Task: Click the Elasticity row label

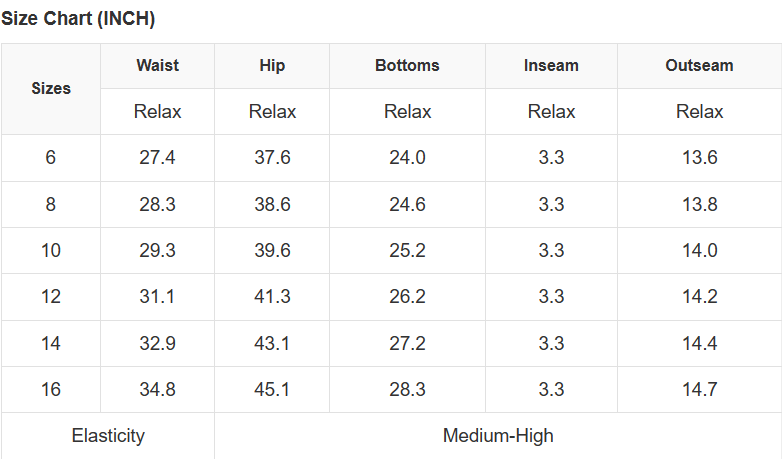Action: click(x=108, y=436)
